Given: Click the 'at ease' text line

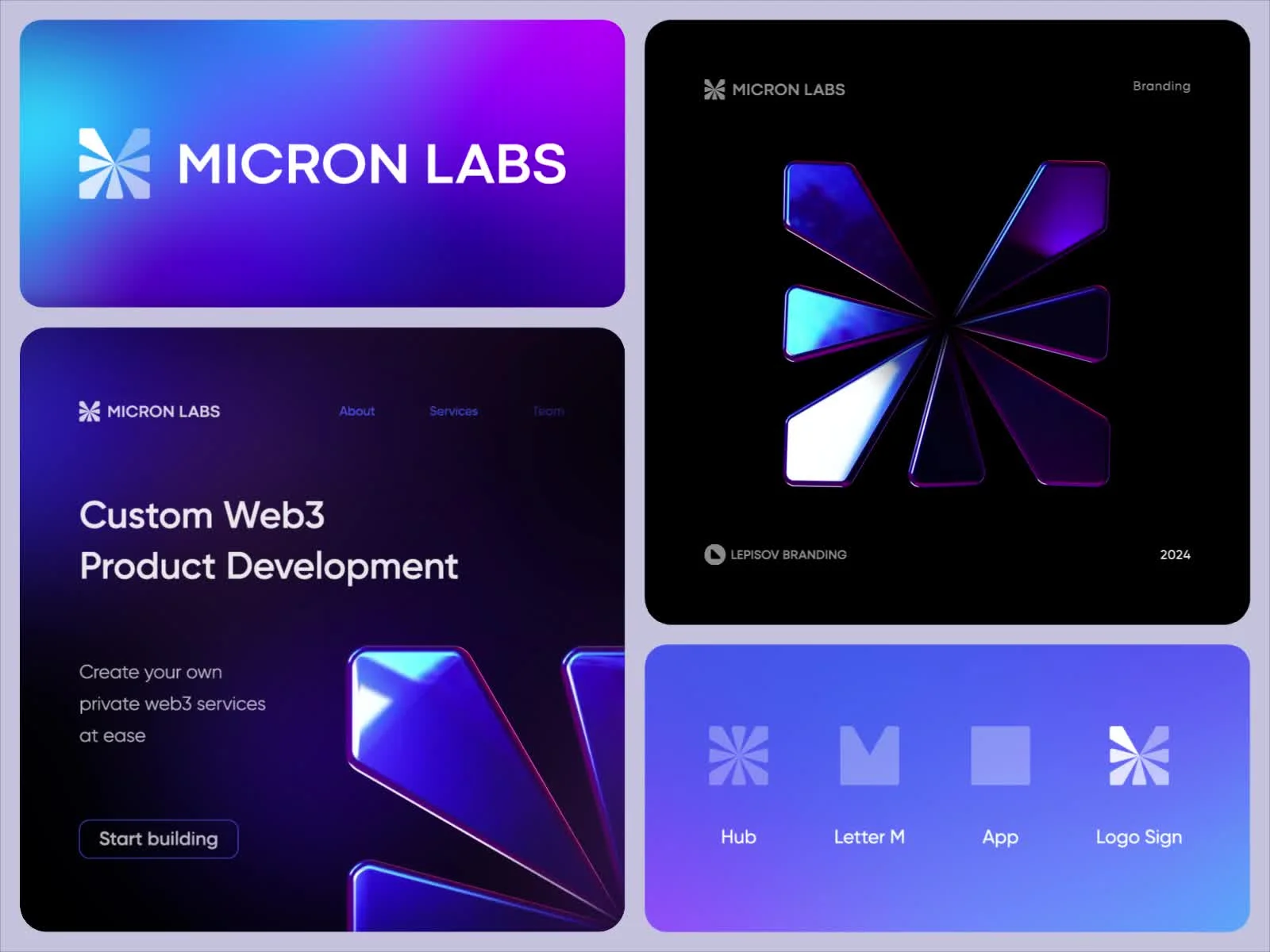Looking at the screenshot, I should point(113,735).
